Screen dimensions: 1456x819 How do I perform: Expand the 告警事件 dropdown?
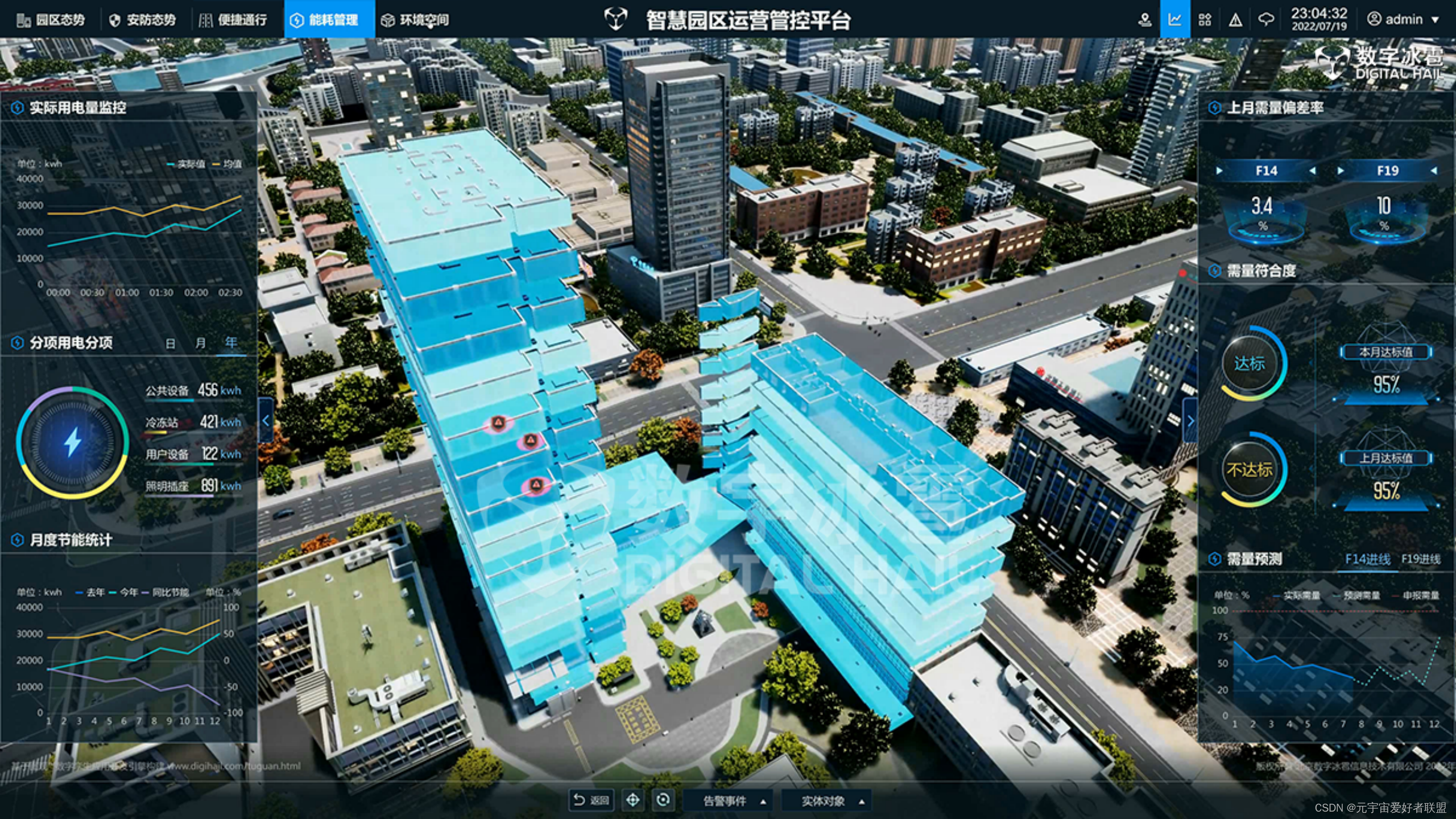[x=734, y=801]
